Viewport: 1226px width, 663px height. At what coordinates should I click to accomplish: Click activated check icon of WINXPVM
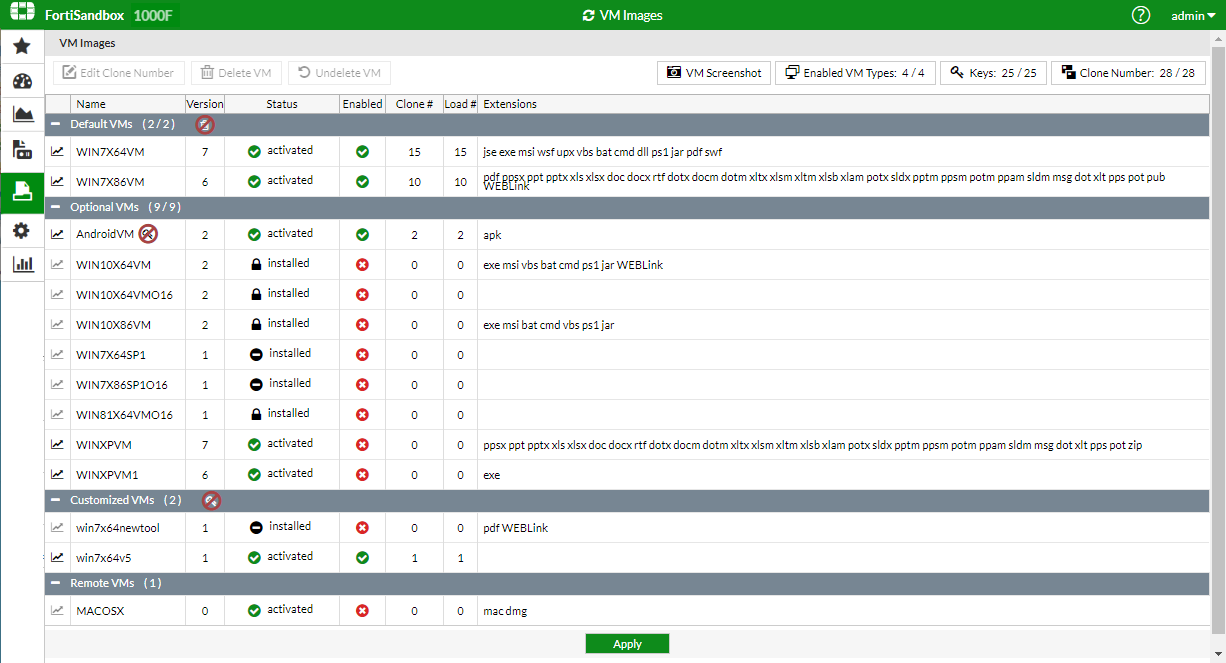pyautogui.click(x=254, y=444)
